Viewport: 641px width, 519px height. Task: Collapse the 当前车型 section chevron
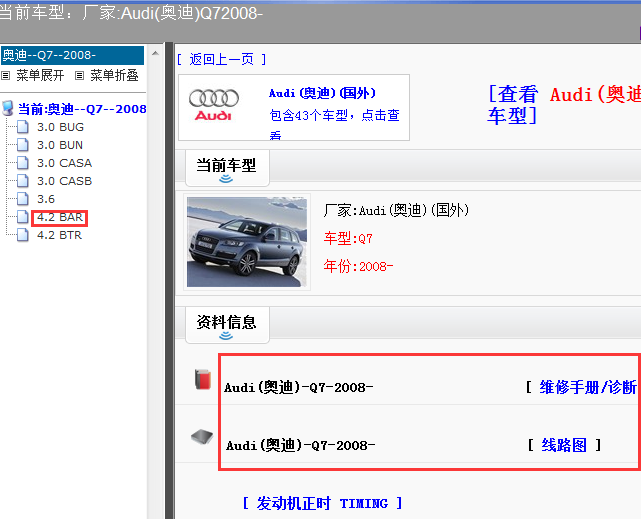[x=226, y=179]
